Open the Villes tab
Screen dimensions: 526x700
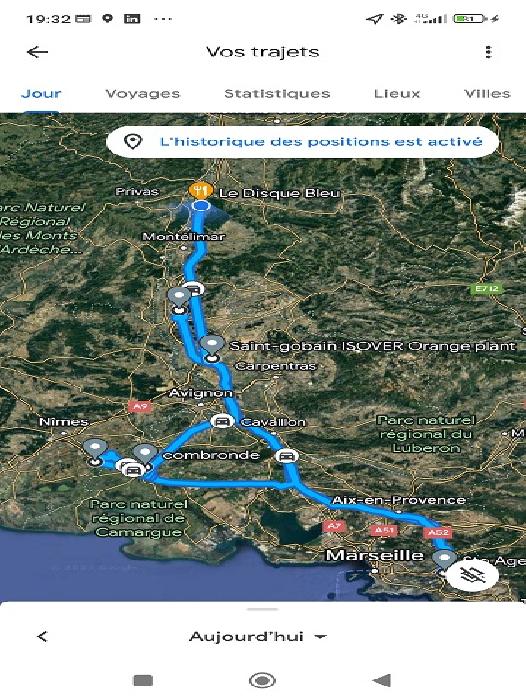[x=487, y=93]
